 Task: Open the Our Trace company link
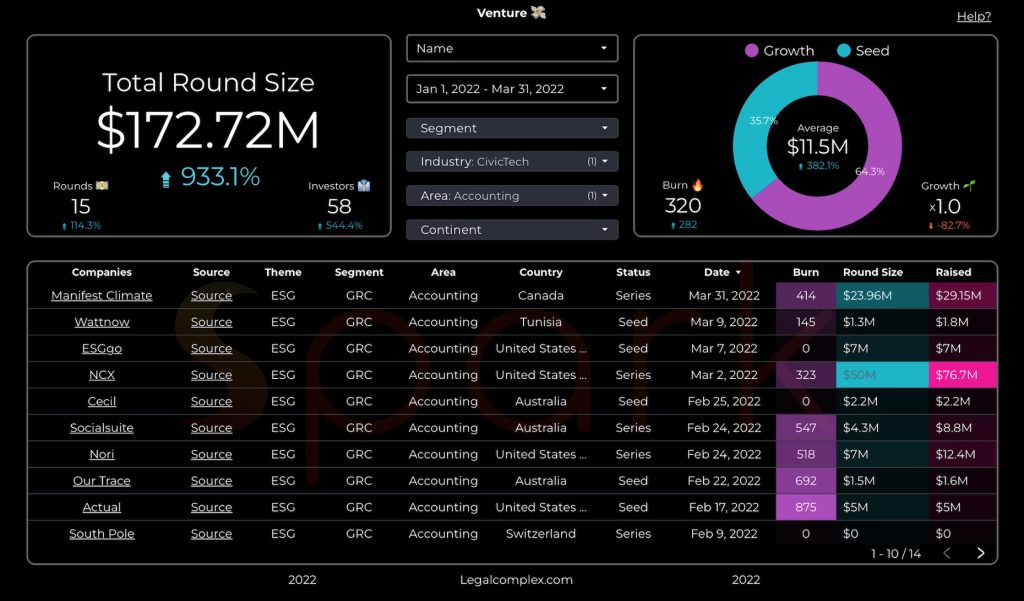coord(102,481)
